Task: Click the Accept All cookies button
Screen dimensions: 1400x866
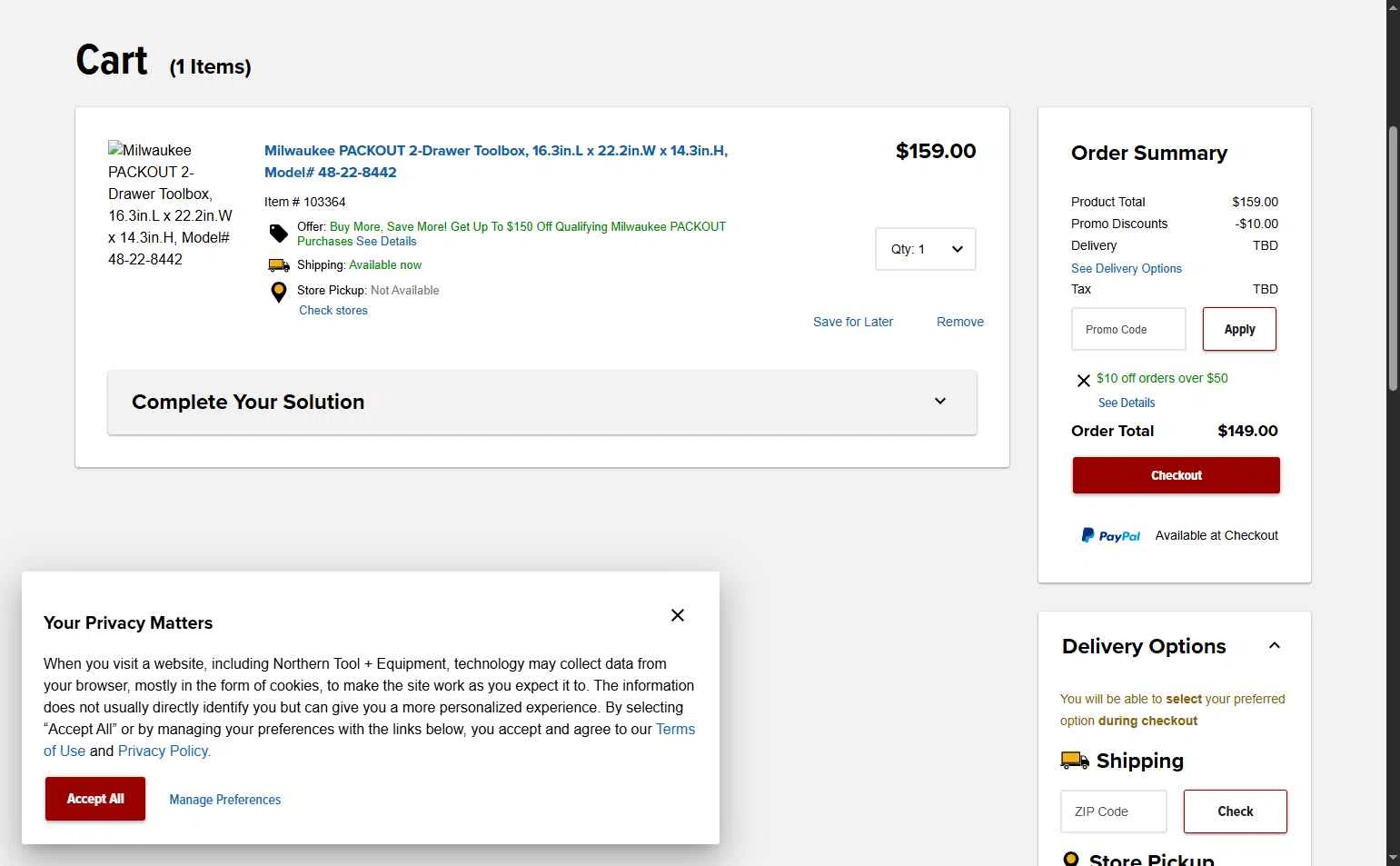Action: click(x=95, y=799)
